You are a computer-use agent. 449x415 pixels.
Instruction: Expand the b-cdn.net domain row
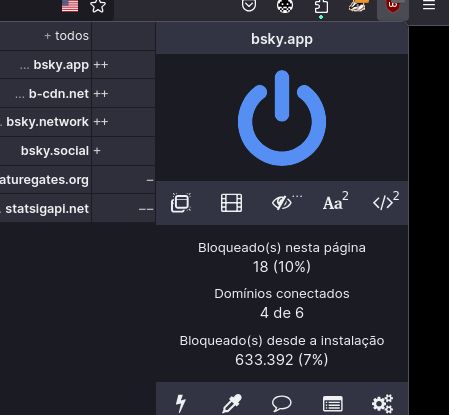point(46,93)
